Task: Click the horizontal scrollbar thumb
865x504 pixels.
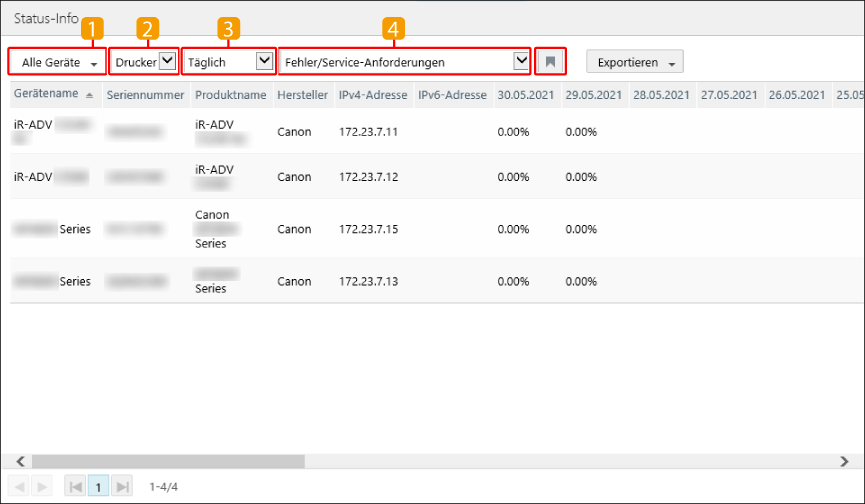Action: [x=160, y=461]
